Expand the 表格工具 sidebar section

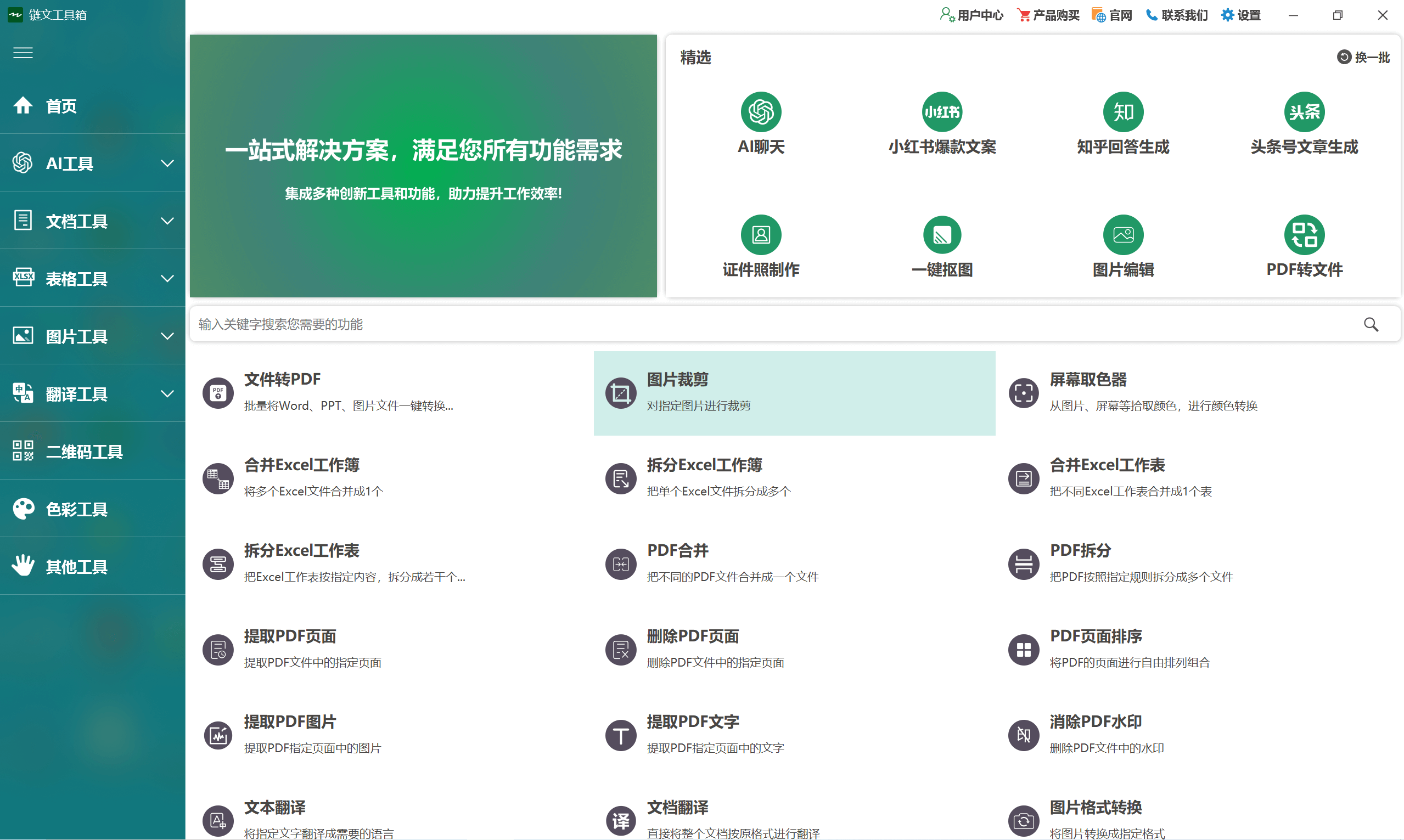[92, 278]
